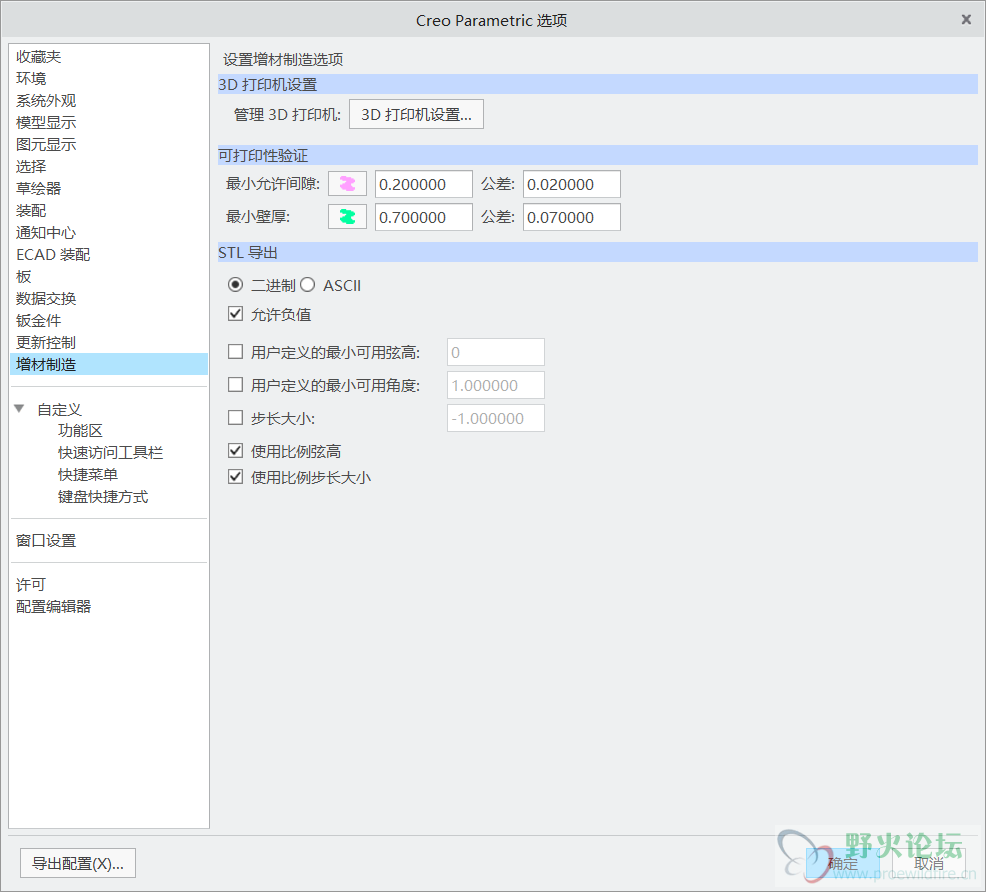Screen dimensions: 986x892
Task: Click the 导出配置(X)... button
Action: point(78,864)
